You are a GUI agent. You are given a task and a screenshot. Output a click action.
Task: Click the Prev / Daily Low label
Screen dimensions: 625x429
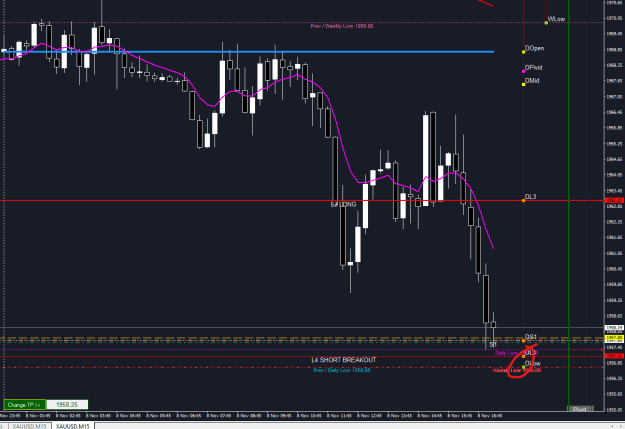[x=342, y=370]
